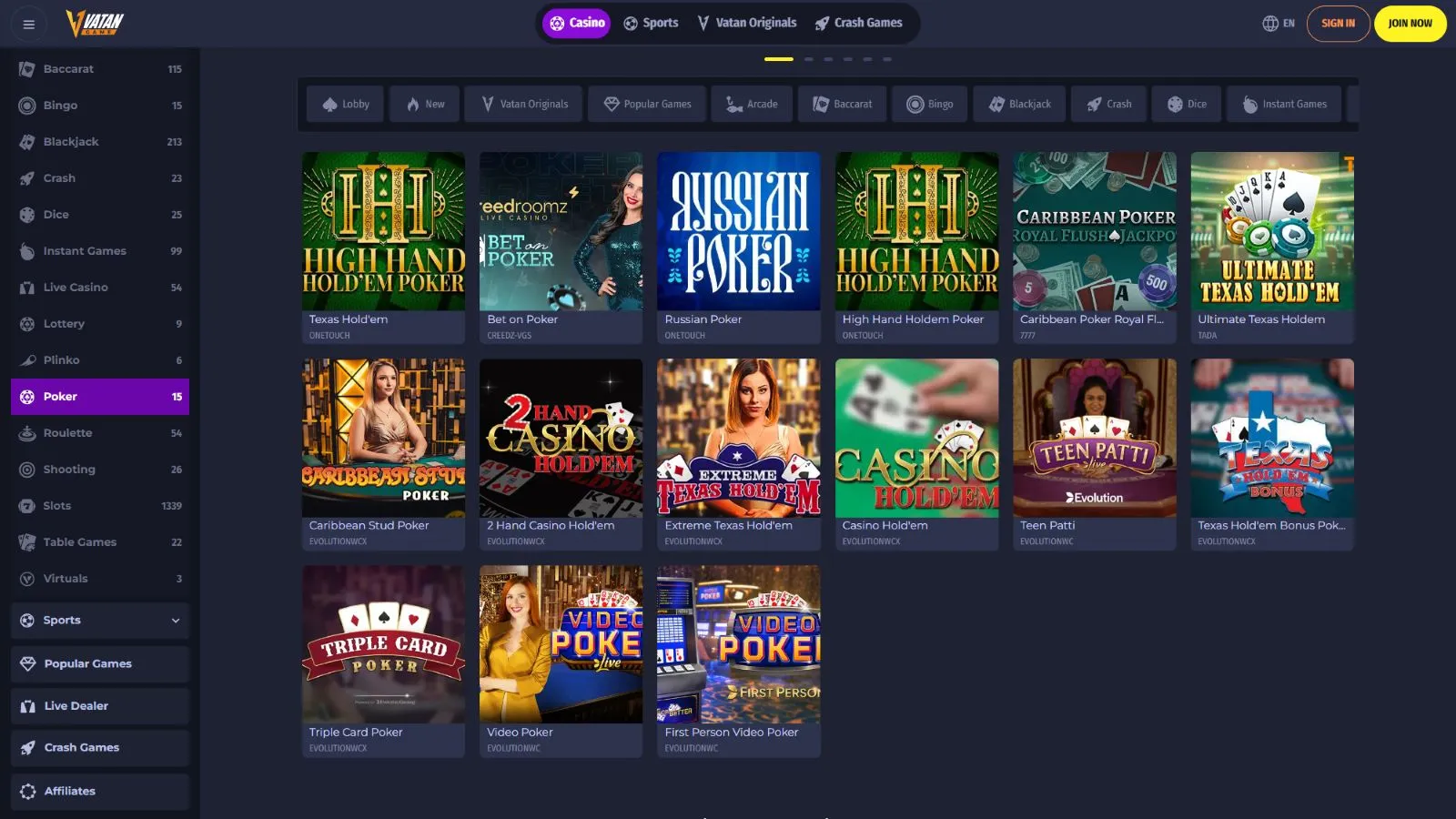Select the Lobby category filter
Screen dimensions: 1456x819
coord(346,105)
